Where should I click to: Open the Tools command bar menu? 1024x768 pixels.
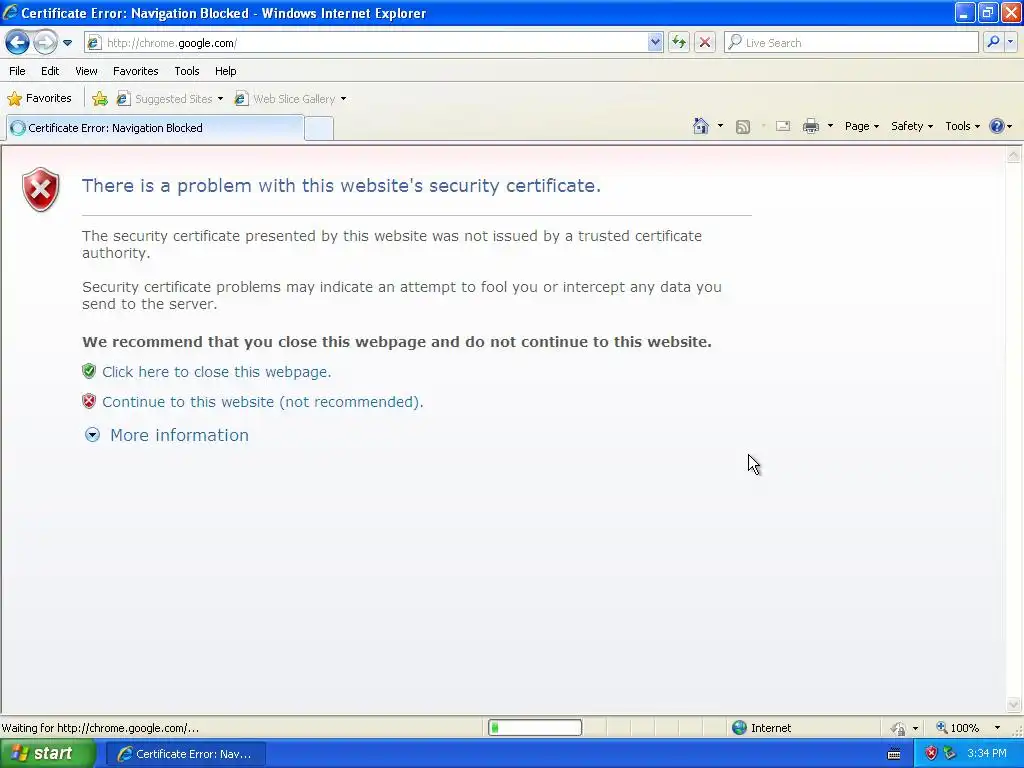(962, 126)
